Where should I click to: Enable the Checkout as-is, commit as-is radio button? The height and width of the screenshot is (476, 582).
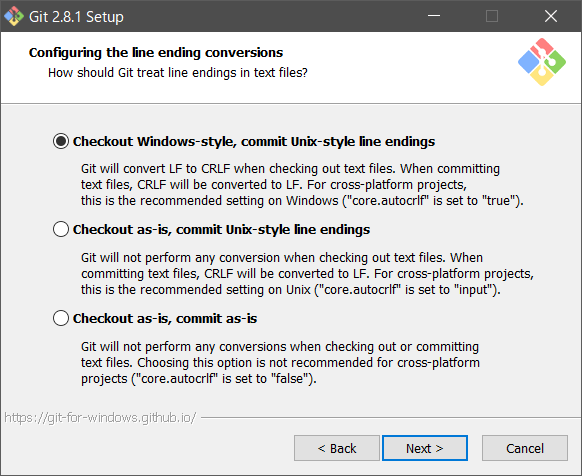[x=61, y=318]
